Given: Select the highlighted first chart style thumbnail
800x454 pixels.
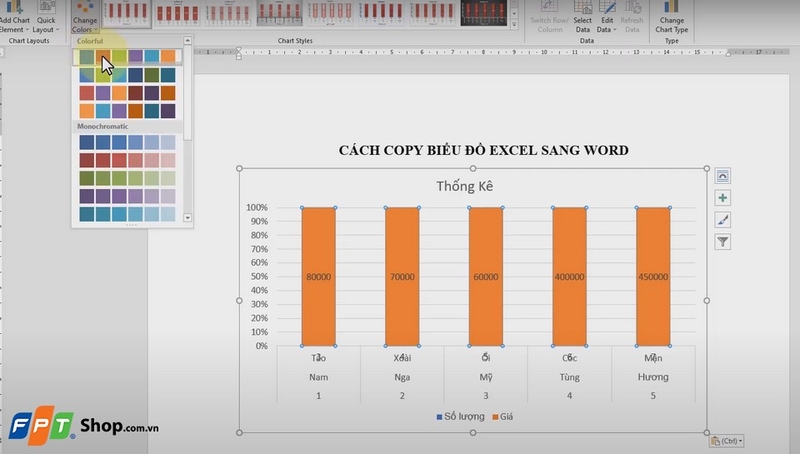Looking at the screenshot, I should pyautogui.click(x=127, y=14).
